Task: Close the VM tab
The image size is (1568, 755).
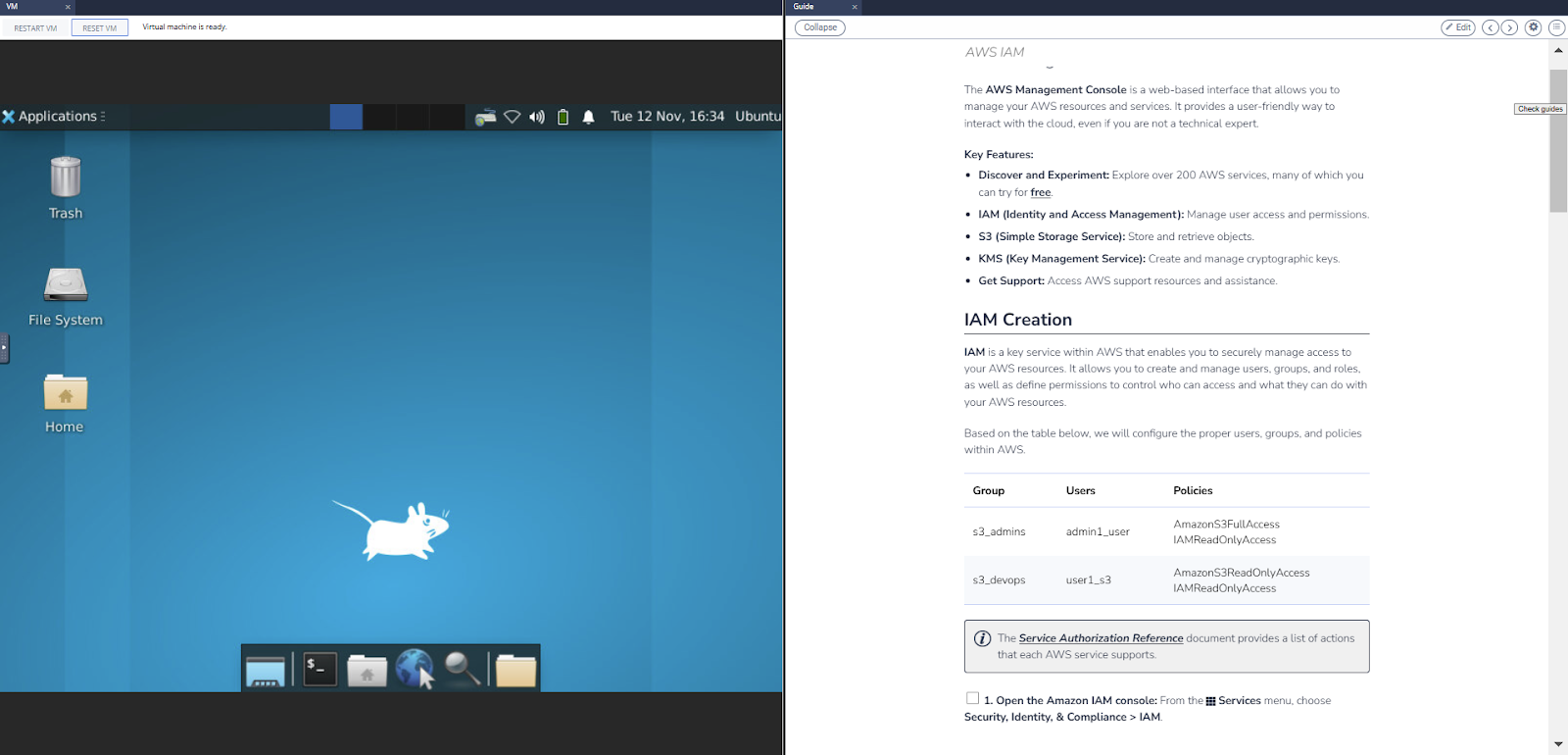Action: (x=68, y=7)
